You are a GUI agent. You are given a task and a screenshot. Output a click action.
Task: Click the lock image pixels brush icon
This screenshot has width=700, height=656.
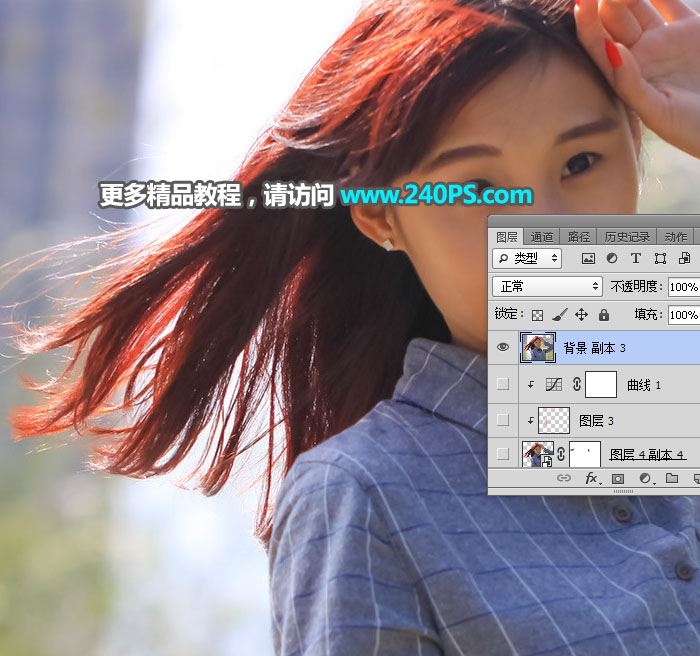(x=560, y=314)
